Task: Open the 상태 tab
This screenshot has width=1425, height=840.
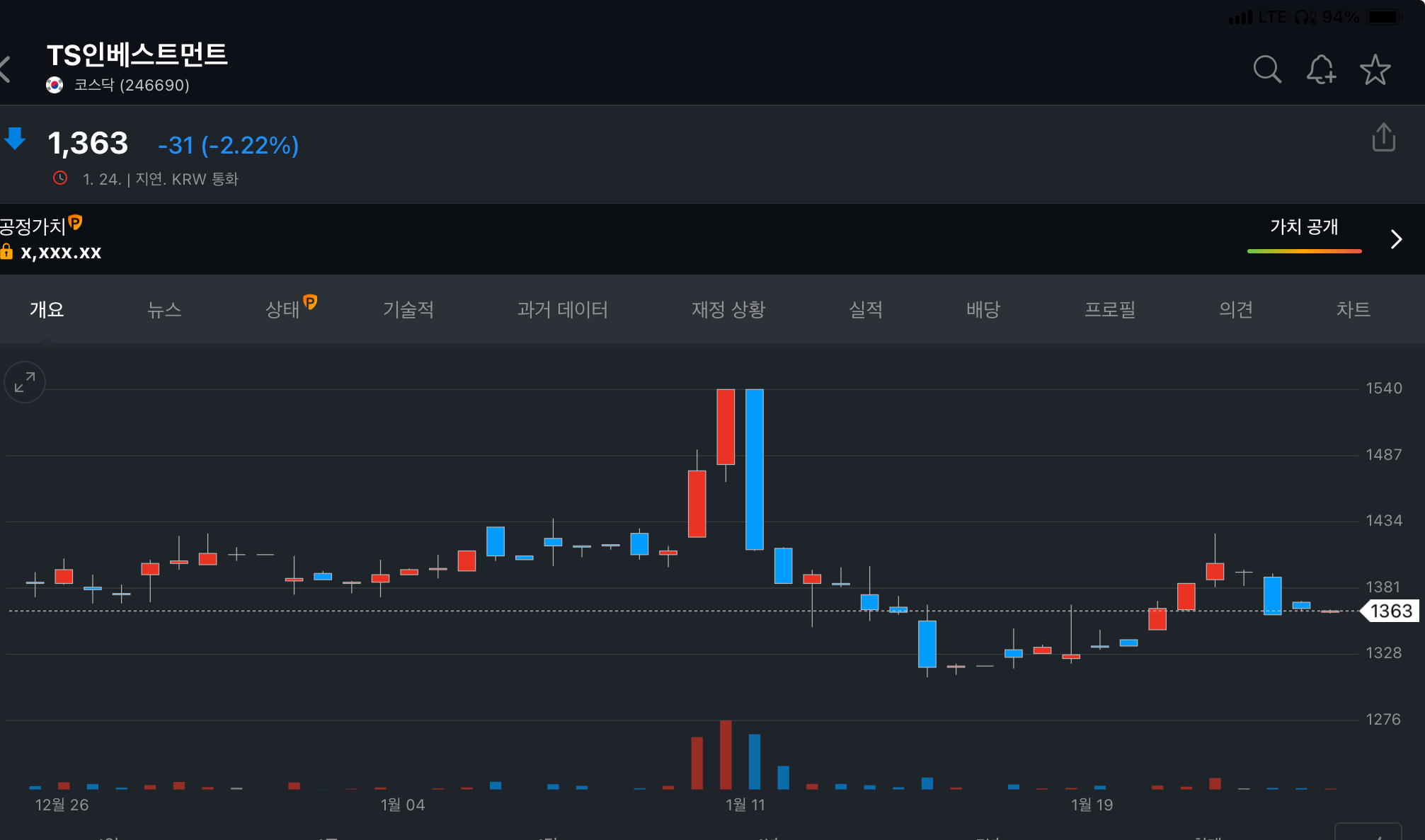Action: coord(282,309)
